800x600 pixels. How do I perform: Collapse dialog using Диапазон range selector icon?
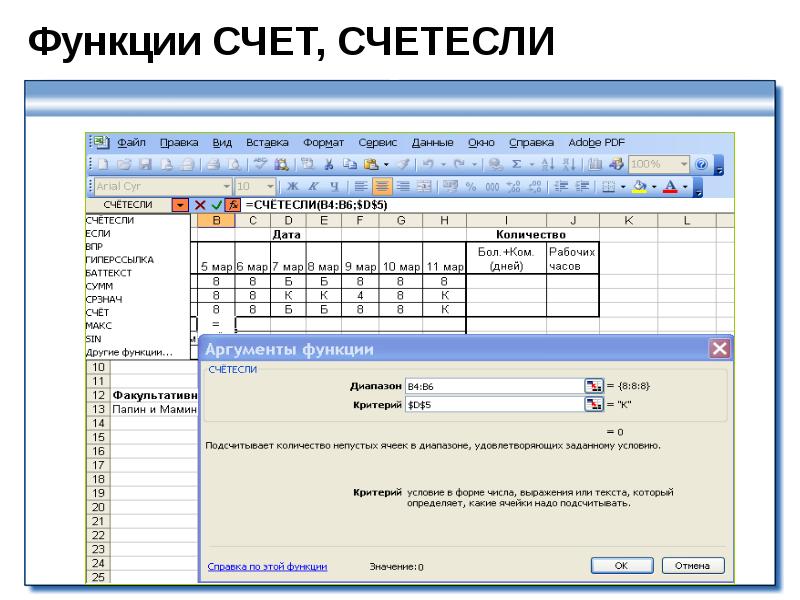[x=593, y=385]
